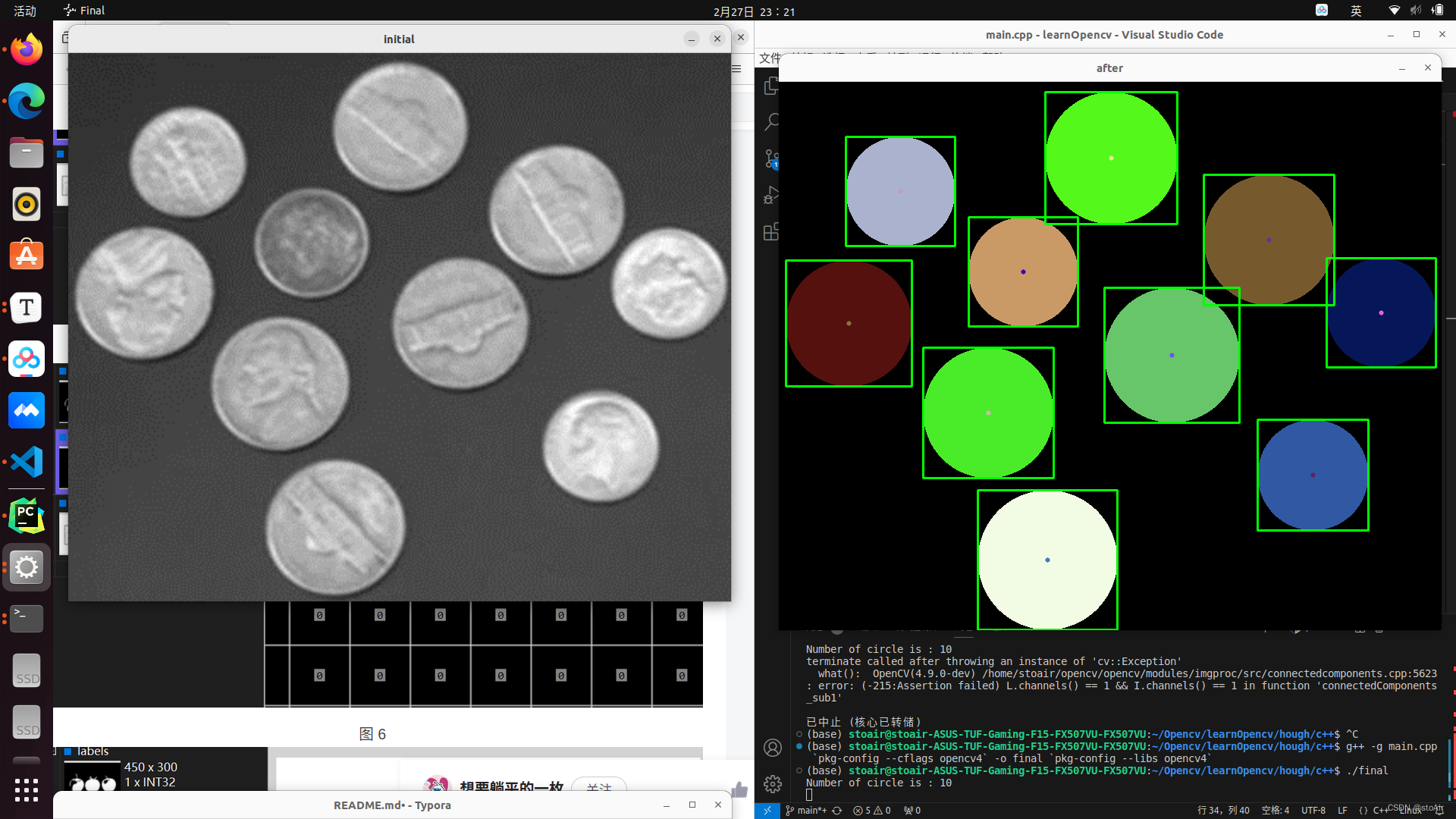
Task: Open the Files manager dock icon
Action: coord(27,153)
